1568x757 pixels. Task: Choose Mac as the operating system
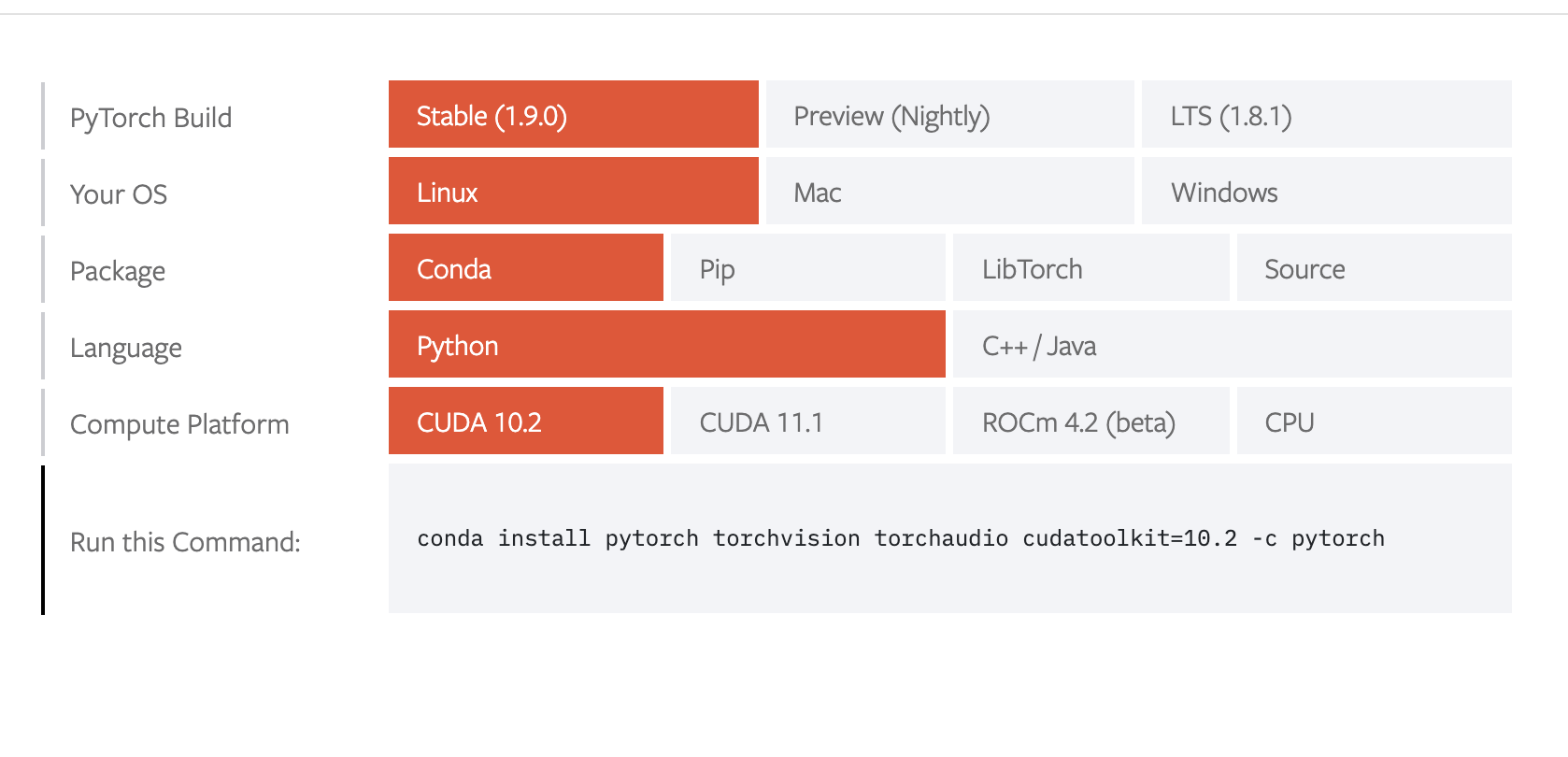pyautogui.click(x=948, y=191)
